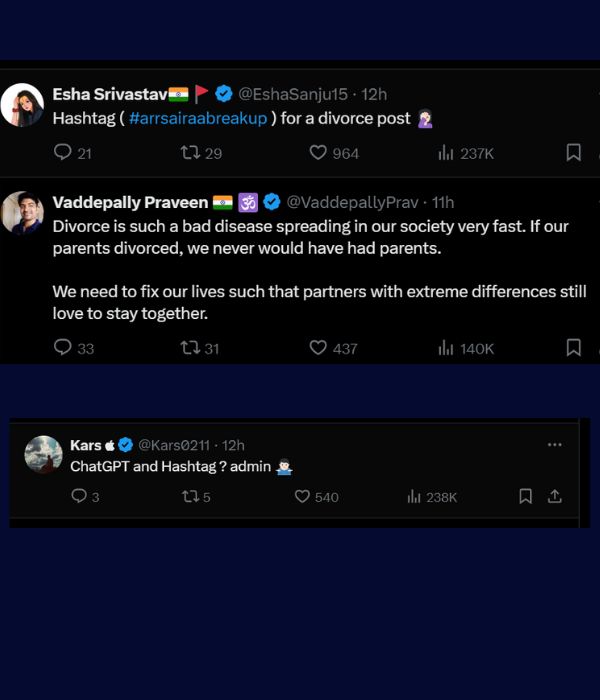This screenshot has width=600, height=700.
Task: Open more options menu on Kars's tweet
Action: pyautogui.click(x=555, y=445)
